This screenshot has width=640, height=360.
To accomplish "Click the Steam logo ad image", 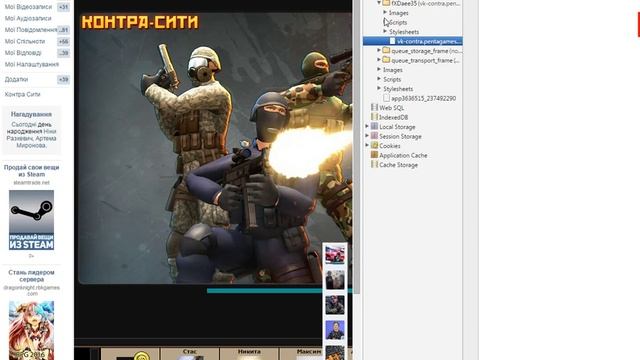I will (31, 220).
